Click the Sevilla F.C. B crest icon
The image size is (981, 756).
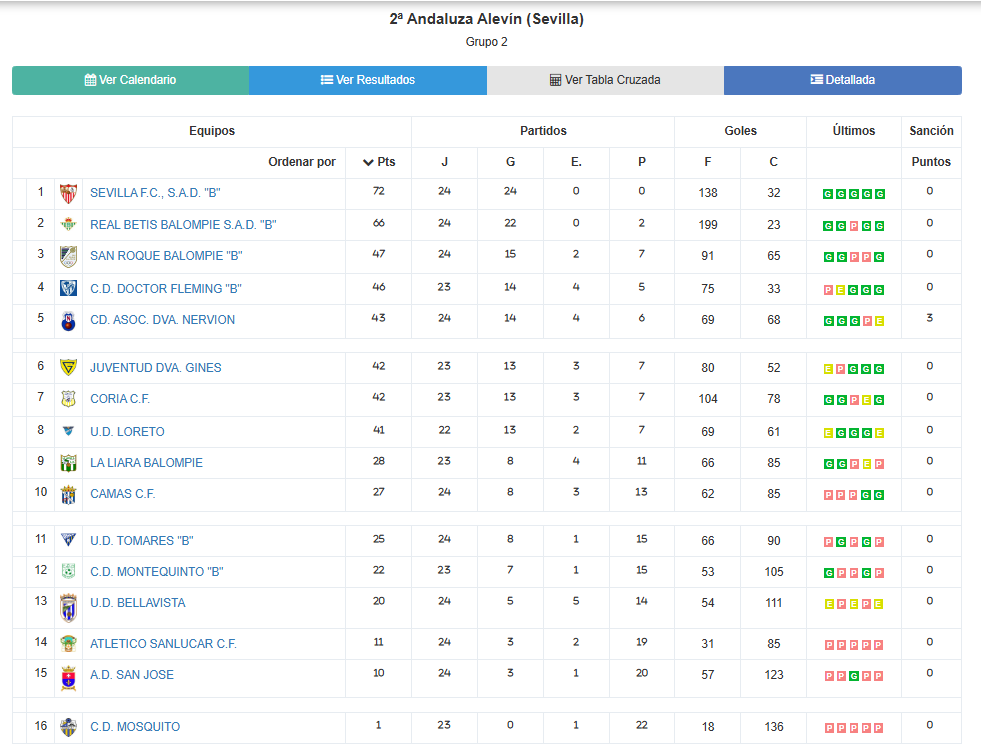68,193
